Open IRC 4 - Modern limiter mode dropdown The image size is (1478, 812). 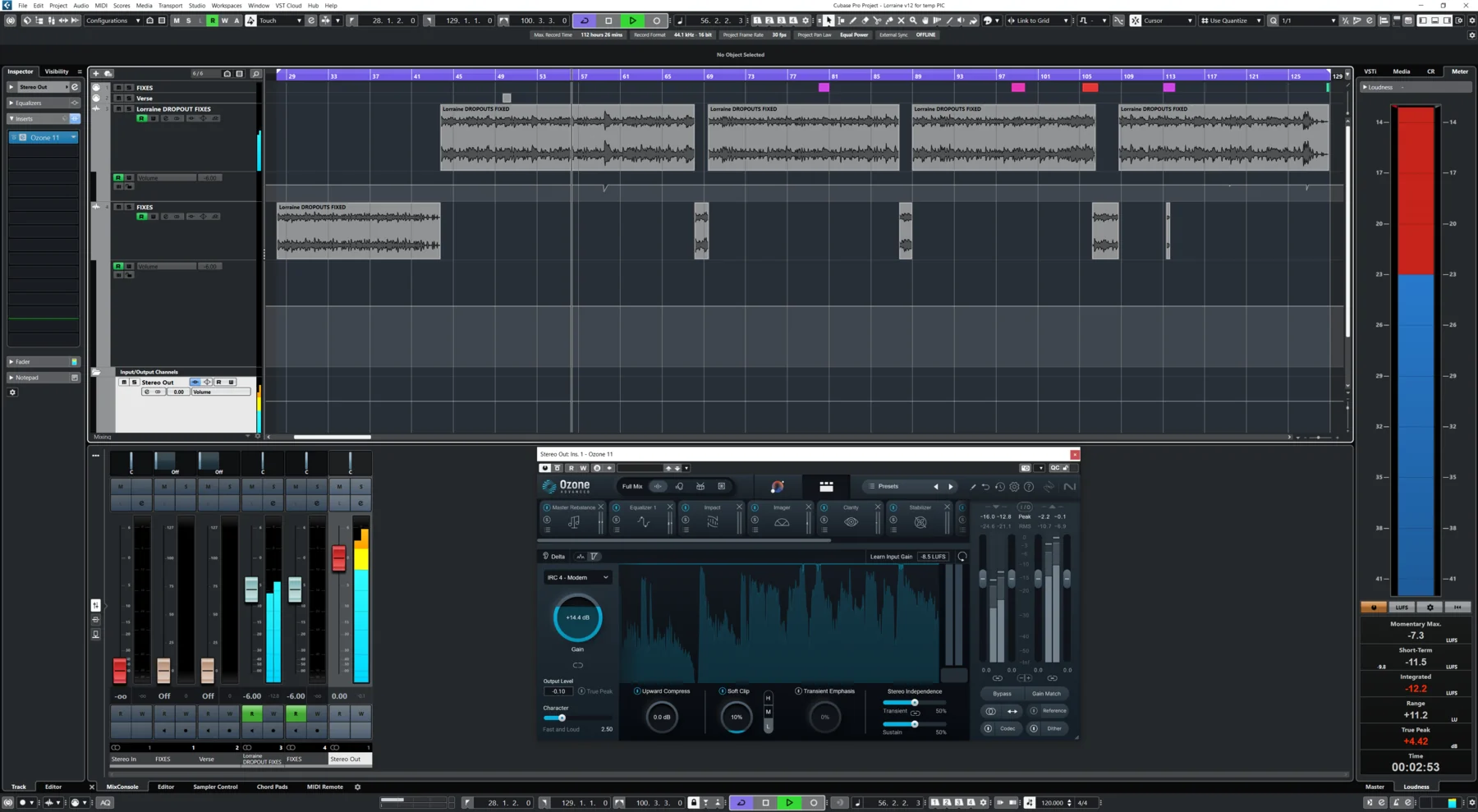tap(578, 577)
